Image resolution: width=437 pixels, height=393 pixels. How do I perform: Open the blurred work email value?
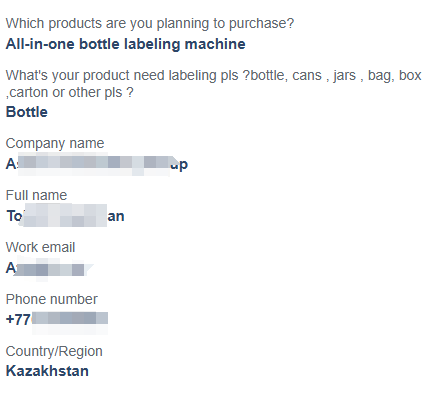click(50, 269)
